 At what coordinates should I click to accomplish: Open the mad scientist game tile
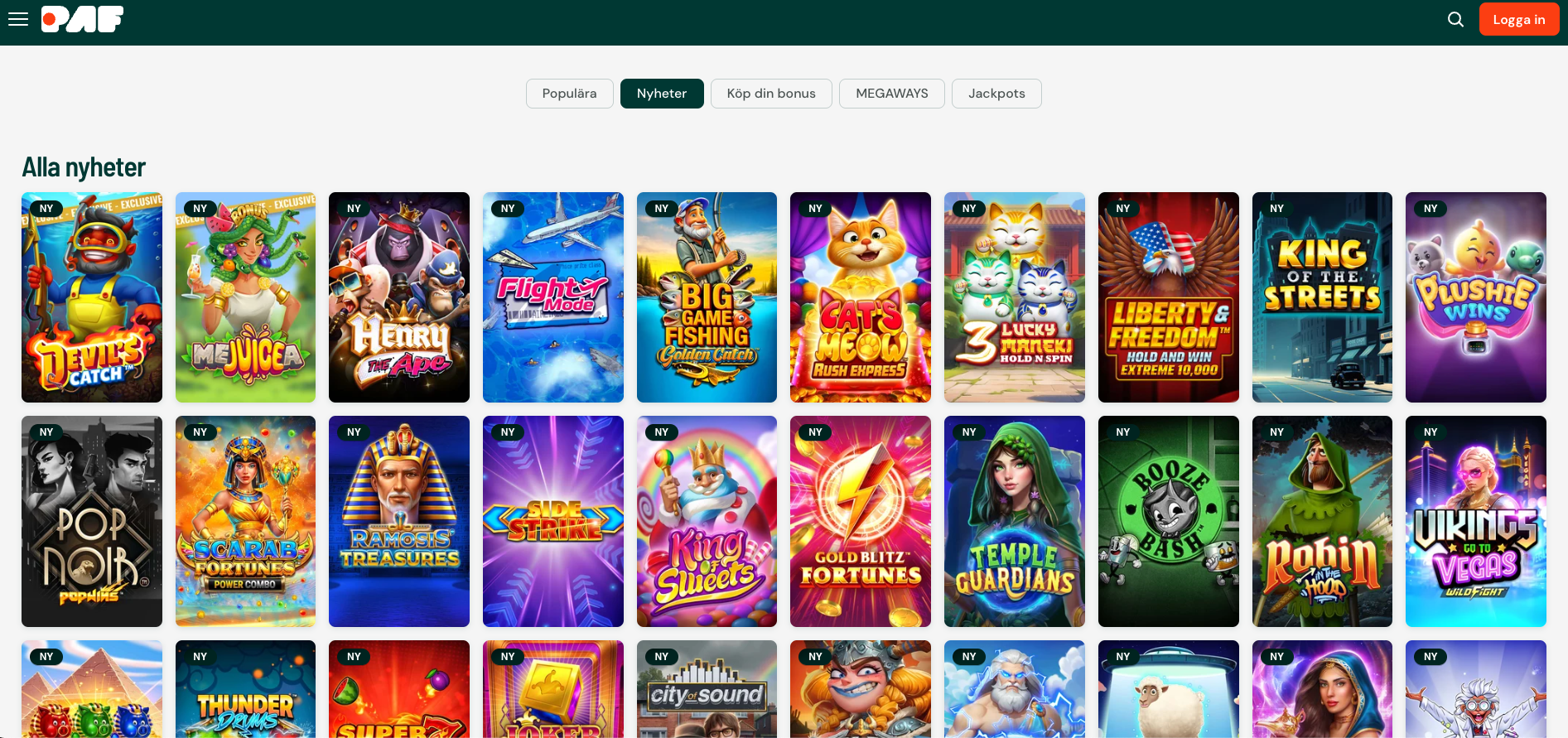click(1476, 689)
